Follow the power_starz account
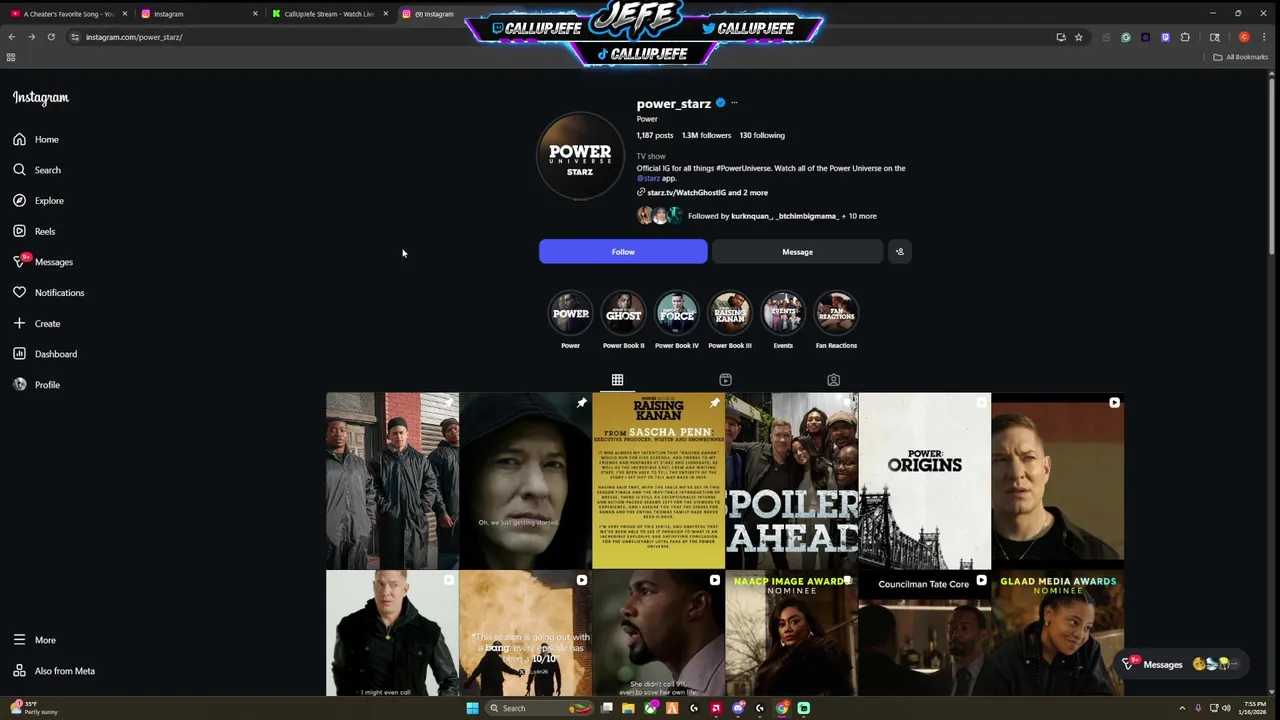 (623, 252)
